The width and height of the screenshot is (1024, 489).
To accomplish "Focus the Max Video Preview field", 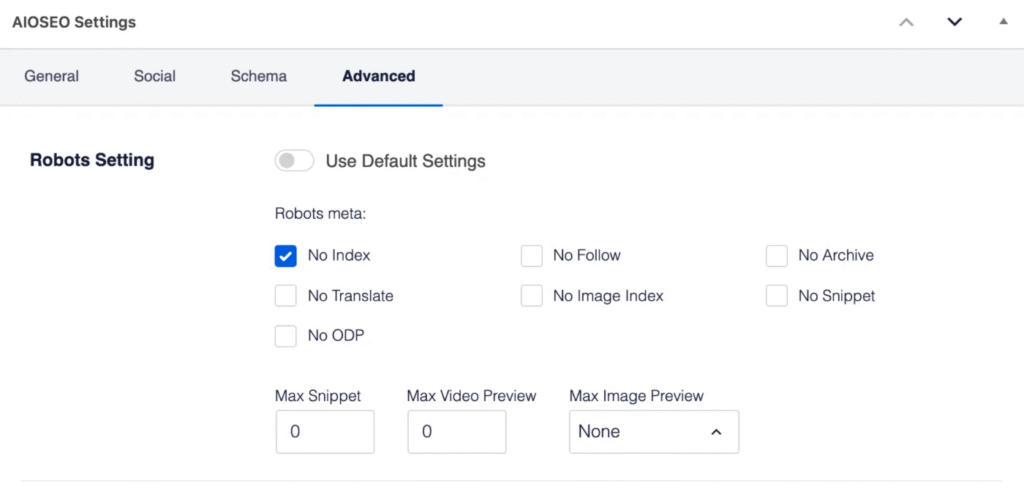I will tap(457, 432).
